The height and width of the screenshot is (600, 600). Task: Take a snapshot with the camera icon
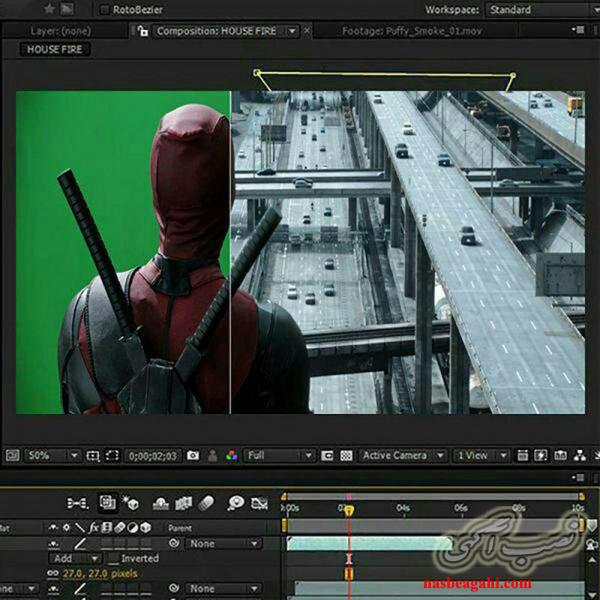[193, 456]
